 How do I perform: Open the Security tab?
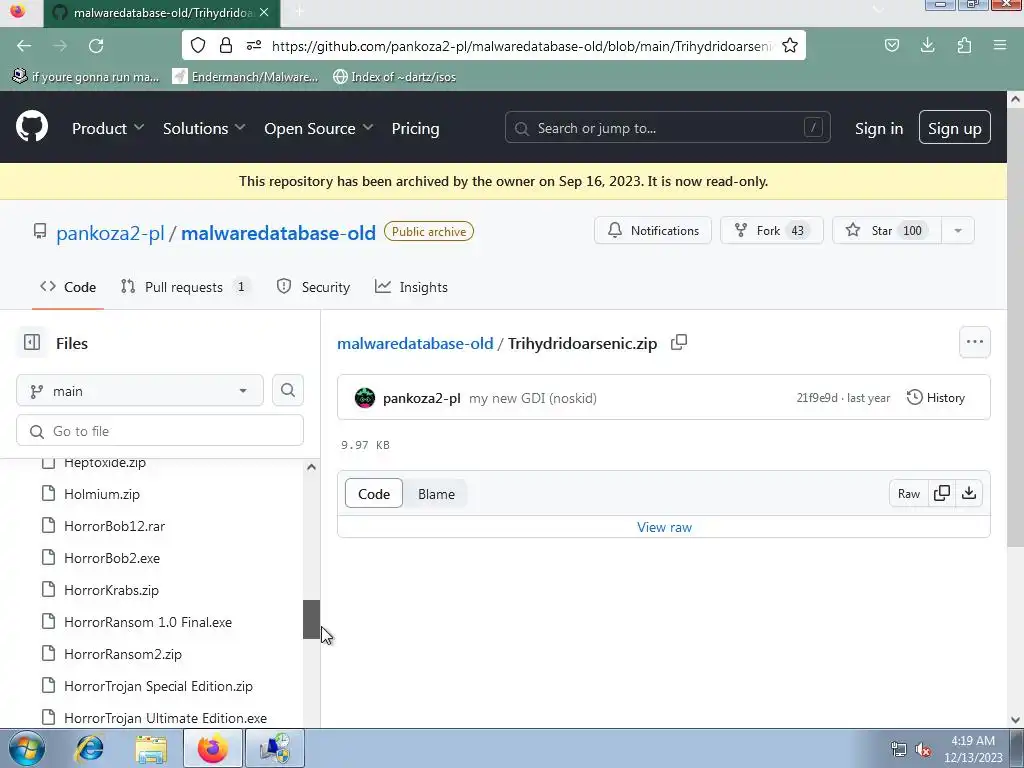pyautogui.click(x=313, y=287)
